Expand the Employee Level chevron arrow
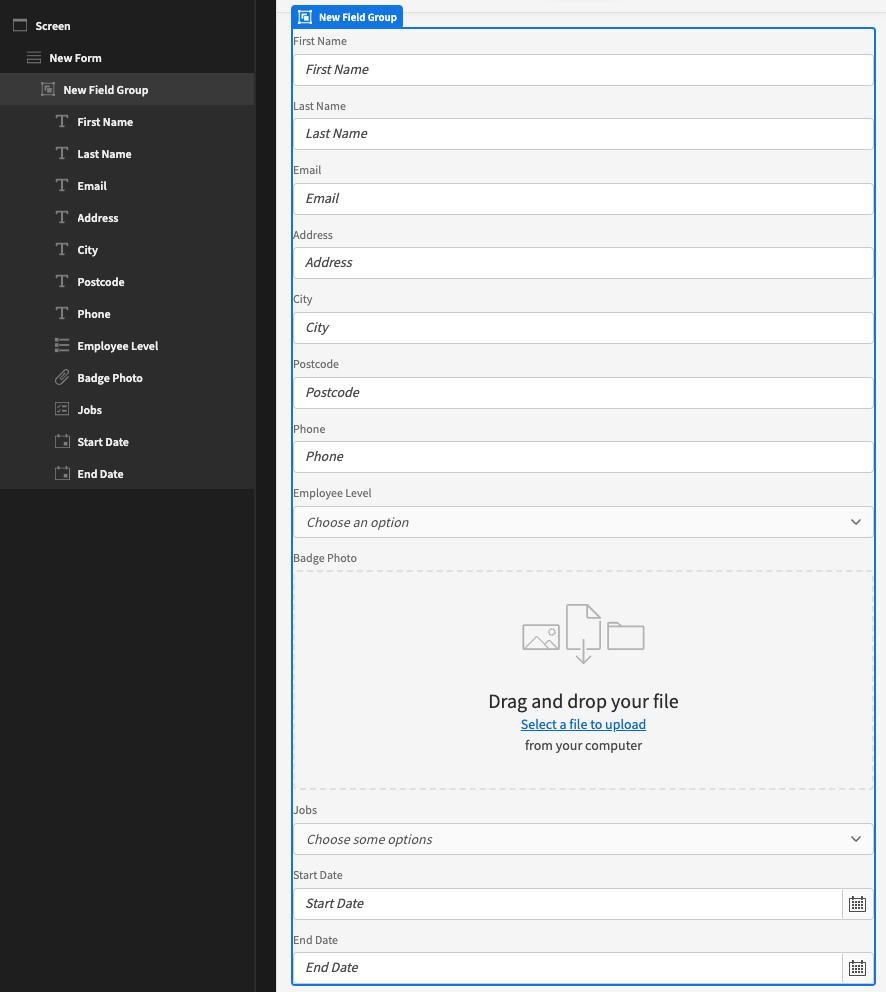 point(856,522)
